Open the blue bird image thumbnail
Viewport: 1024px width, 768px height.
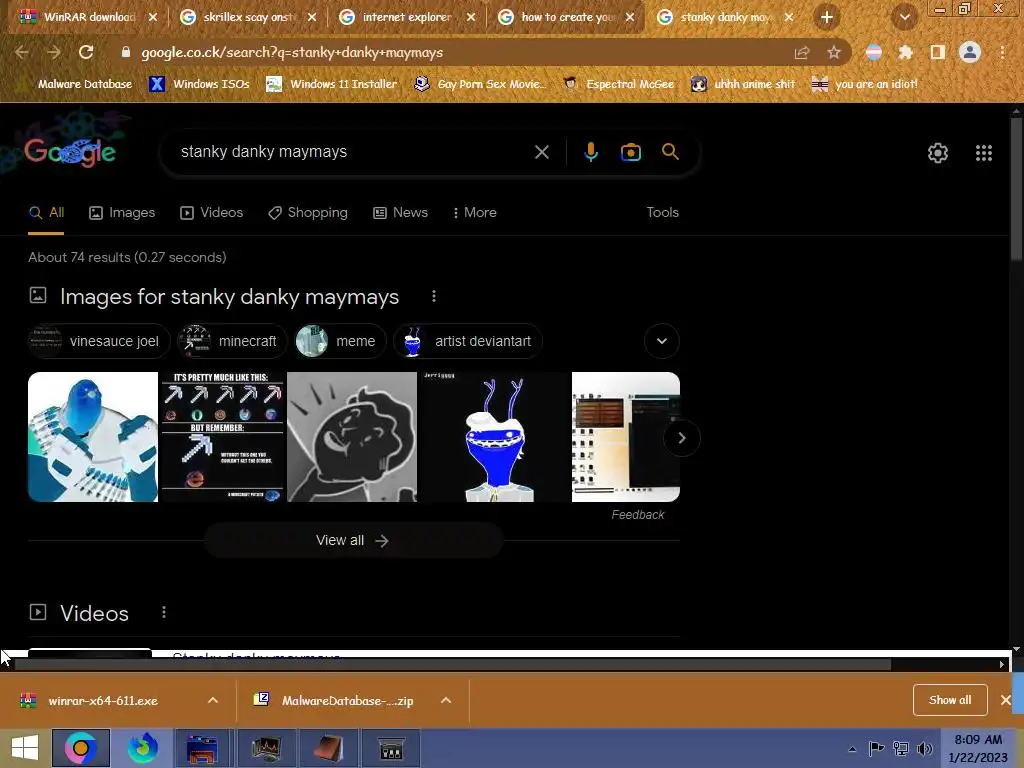pos(93,437)
